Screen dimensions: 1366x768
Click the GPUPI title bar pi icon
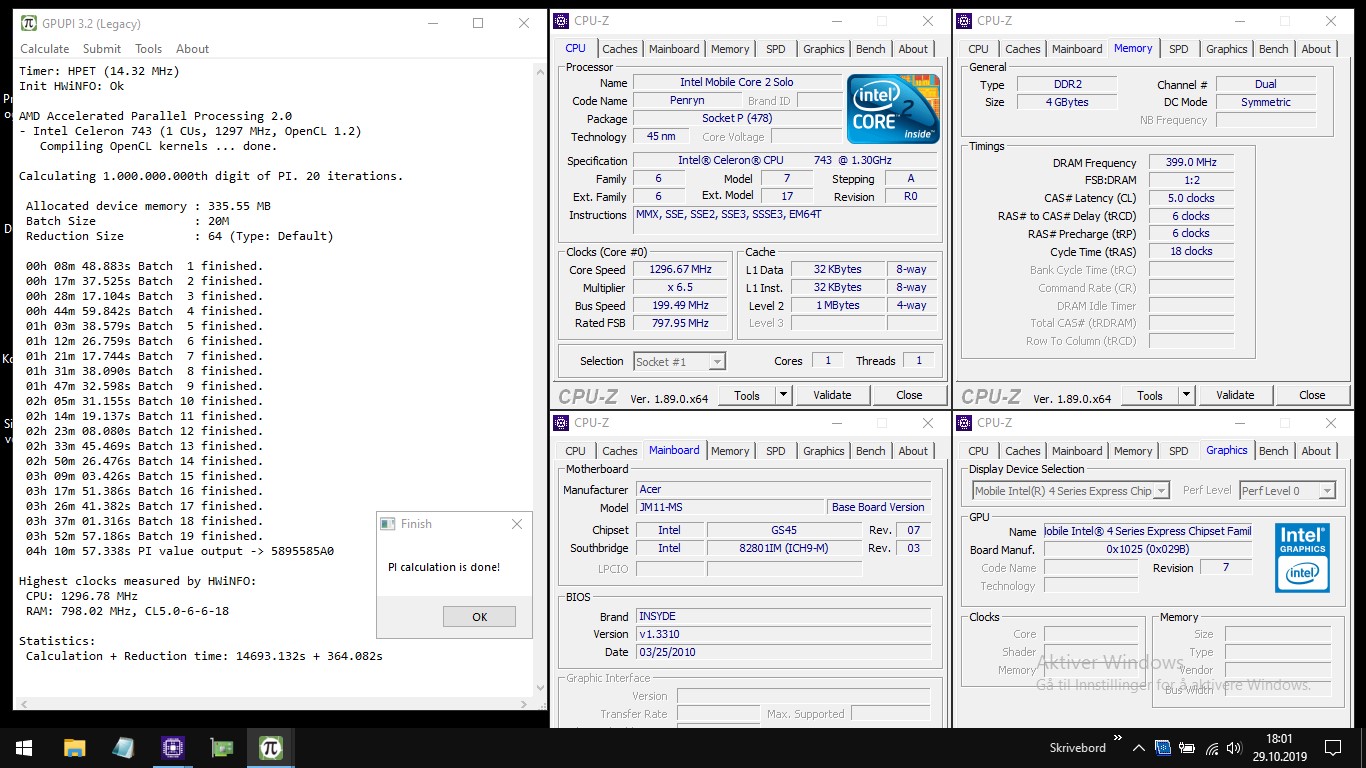28,23
